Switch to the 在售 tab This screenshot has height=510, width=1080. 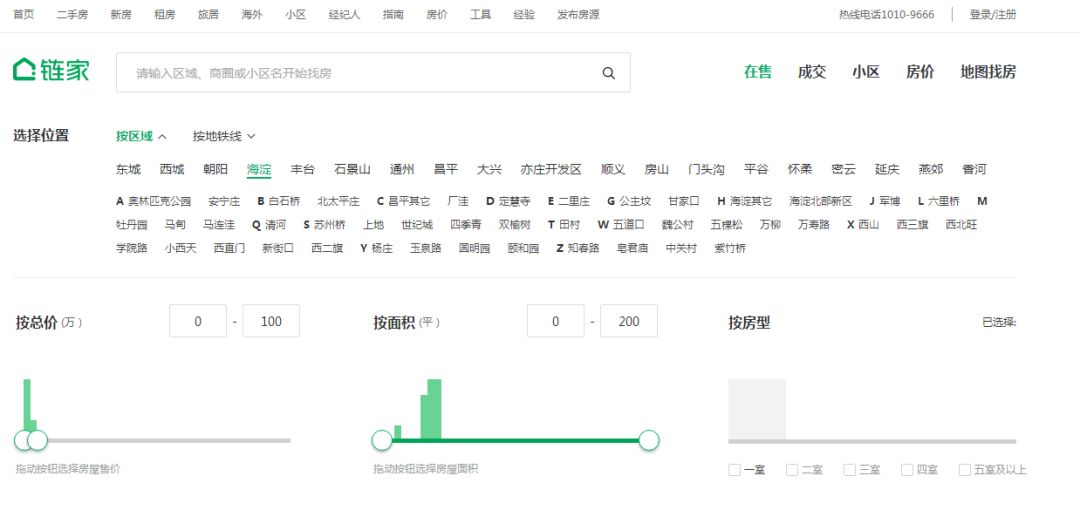click(x=758, y=72)
